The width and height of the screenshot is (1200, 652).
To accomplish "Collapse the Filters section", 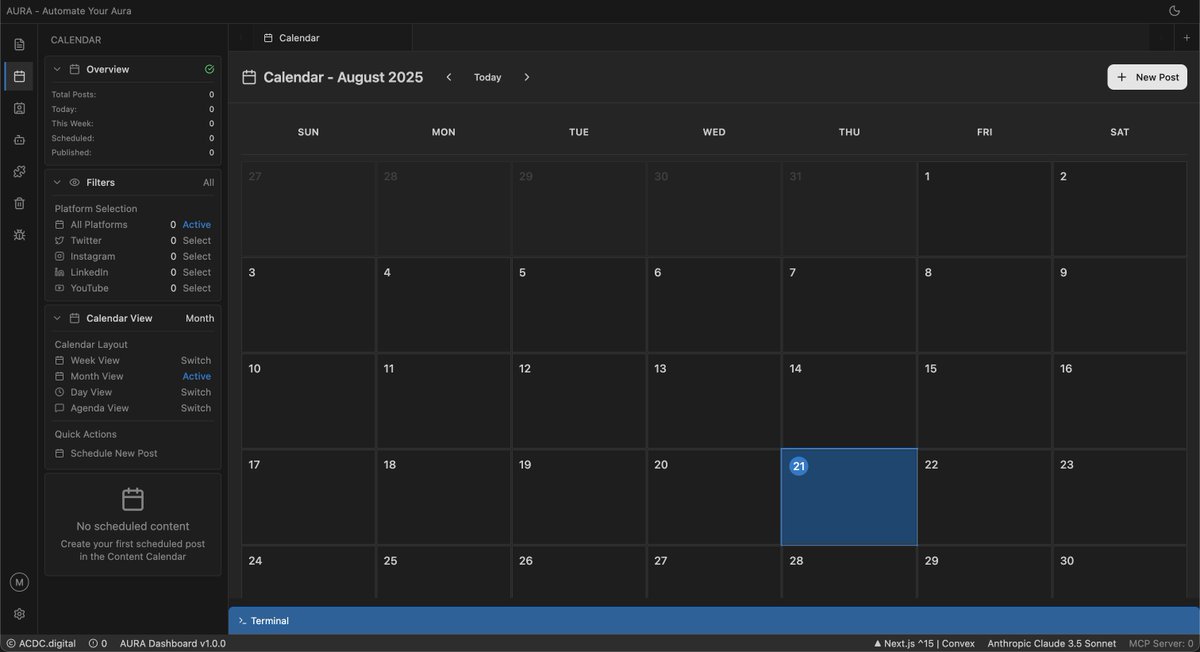I will pos(57,182).
